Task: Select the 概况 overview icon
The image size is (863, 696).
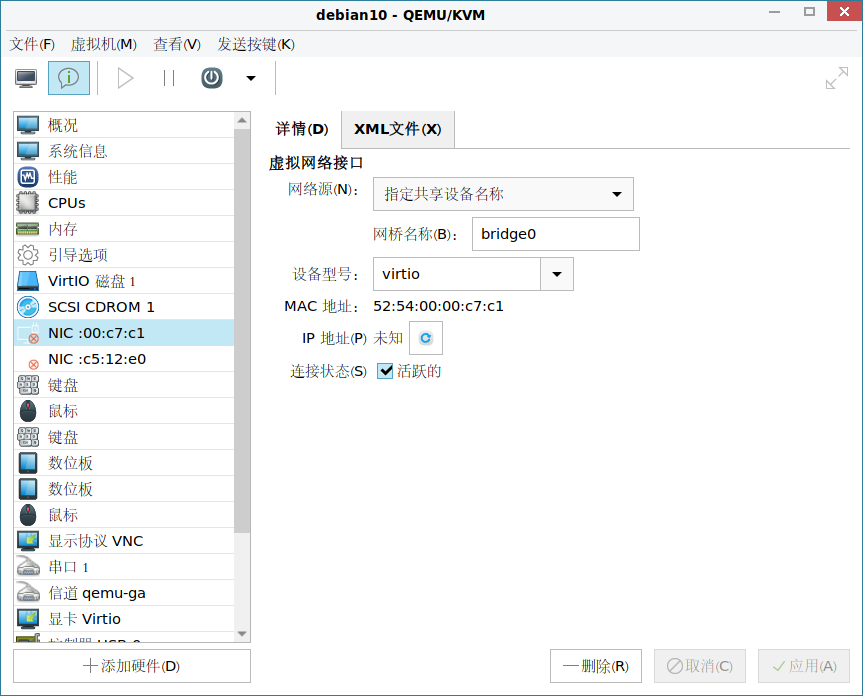Action: coord(28,125)
